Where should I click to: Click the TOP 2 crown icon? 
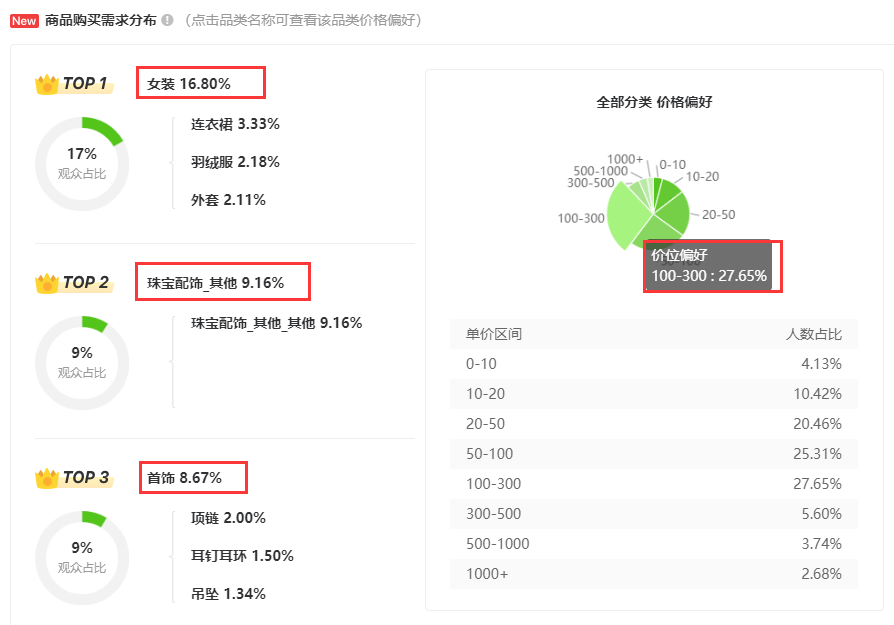click(47, 283)
